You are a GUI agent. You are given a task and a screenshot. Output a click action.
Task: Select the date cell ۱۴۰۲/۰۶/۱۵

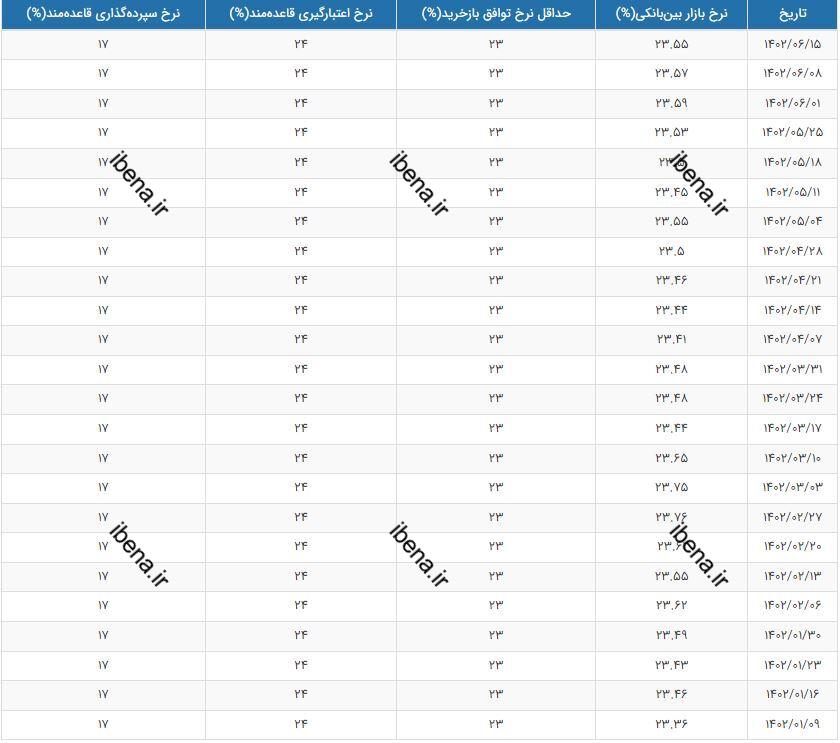(x=793, y=44)
